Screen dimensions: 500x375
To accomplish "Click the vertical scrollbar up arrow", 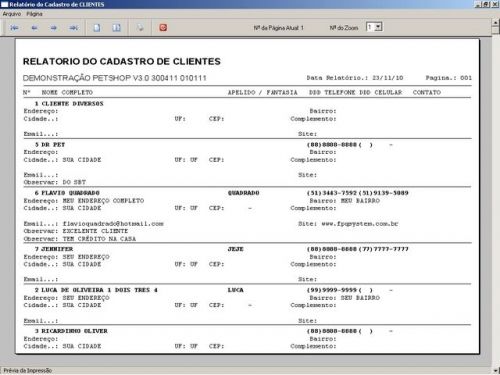I will (x=496, y=23).
